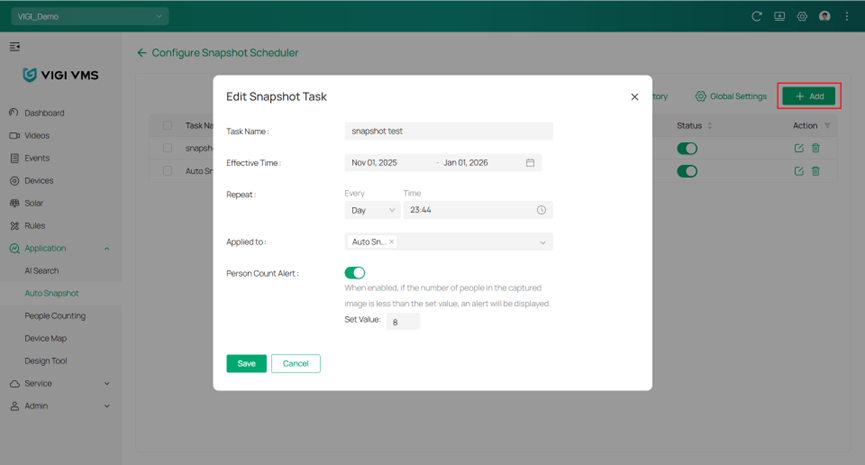
Task: Filter the Action column
Action: pyautogui.click(x=827, y=126)
